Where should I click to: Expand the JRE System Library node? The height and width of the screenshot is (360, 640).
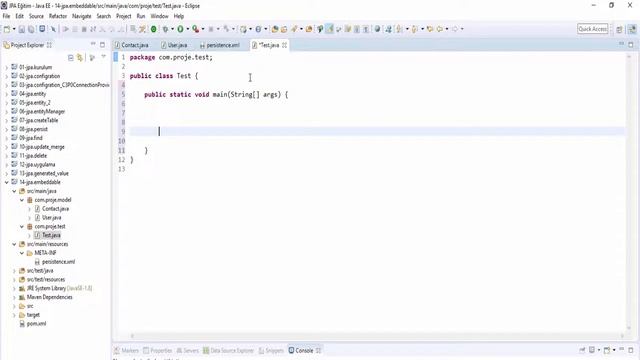tap(14, 289)
